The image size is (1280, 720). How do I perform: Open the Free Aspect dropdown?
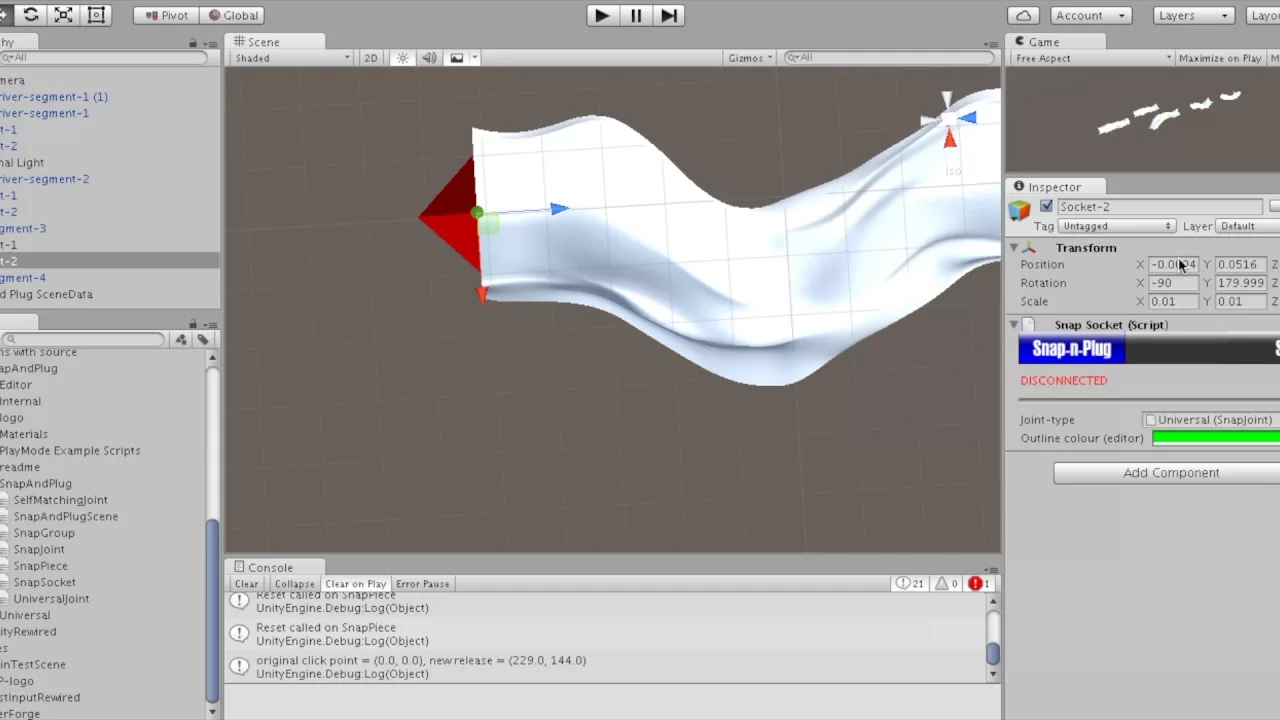click(1091, 58)
